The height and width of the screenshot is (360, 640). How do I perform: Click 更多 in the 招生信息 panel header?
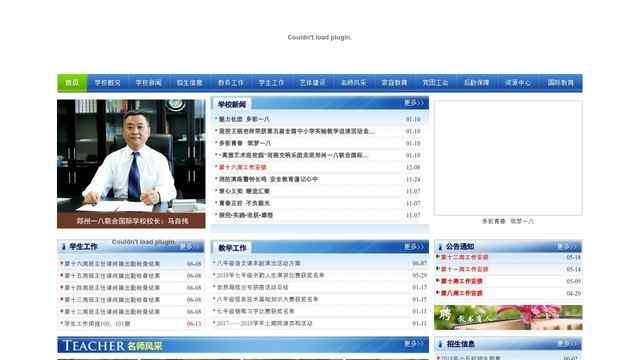[x=567, y=344]
